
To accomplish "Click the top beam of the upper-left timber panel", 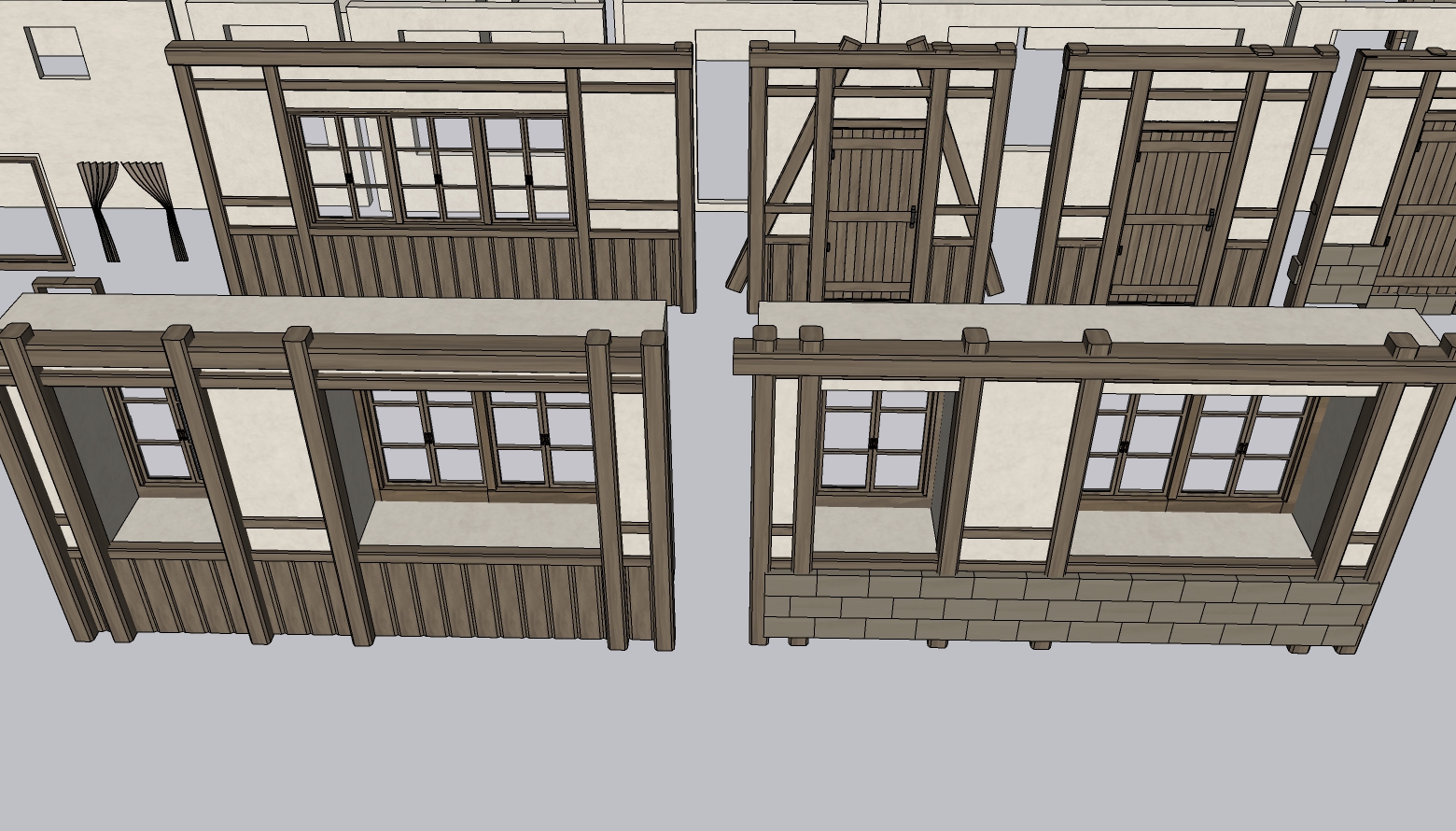I will tap(429, 54).
